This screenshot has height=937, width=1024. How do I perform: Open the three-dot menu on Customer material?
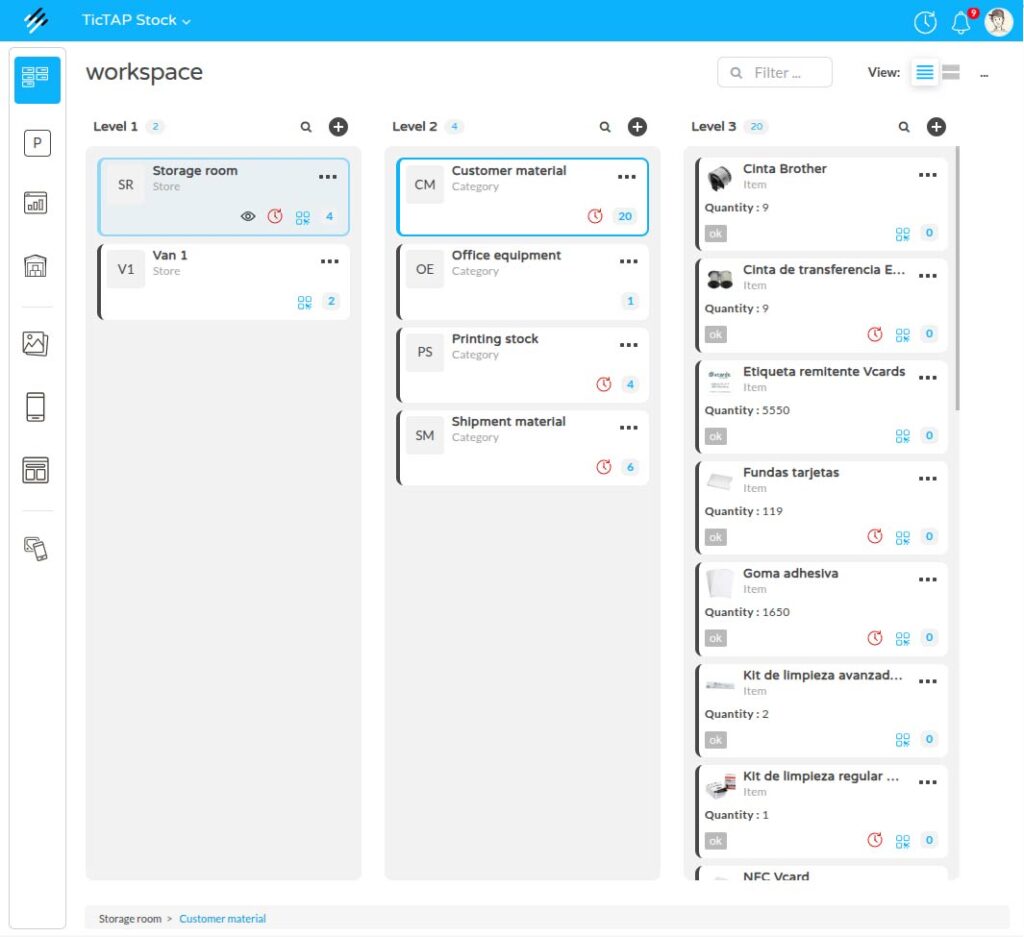click(x=627, y=177)
